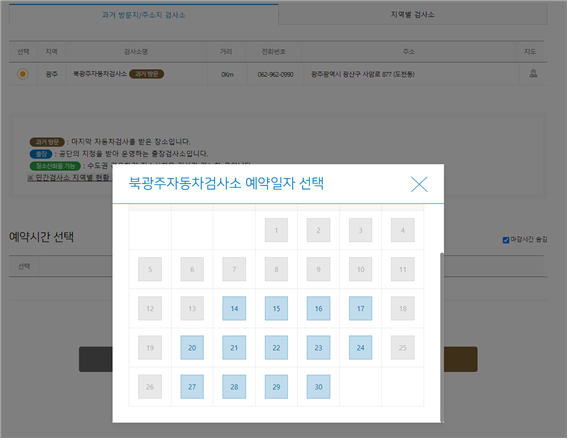Click the 검사소명 column header
569x440 pixels.
click(x=136, y=52)
